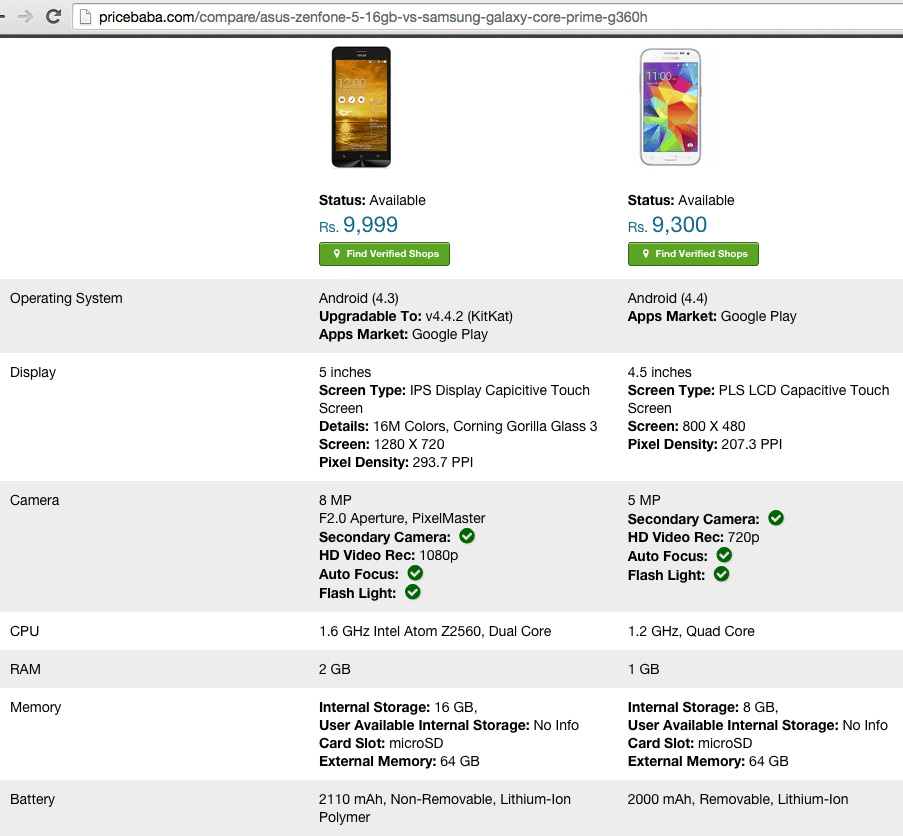Click Screen: 1280 X 720 text
903x836 pixels.
(x=382, y=444)
